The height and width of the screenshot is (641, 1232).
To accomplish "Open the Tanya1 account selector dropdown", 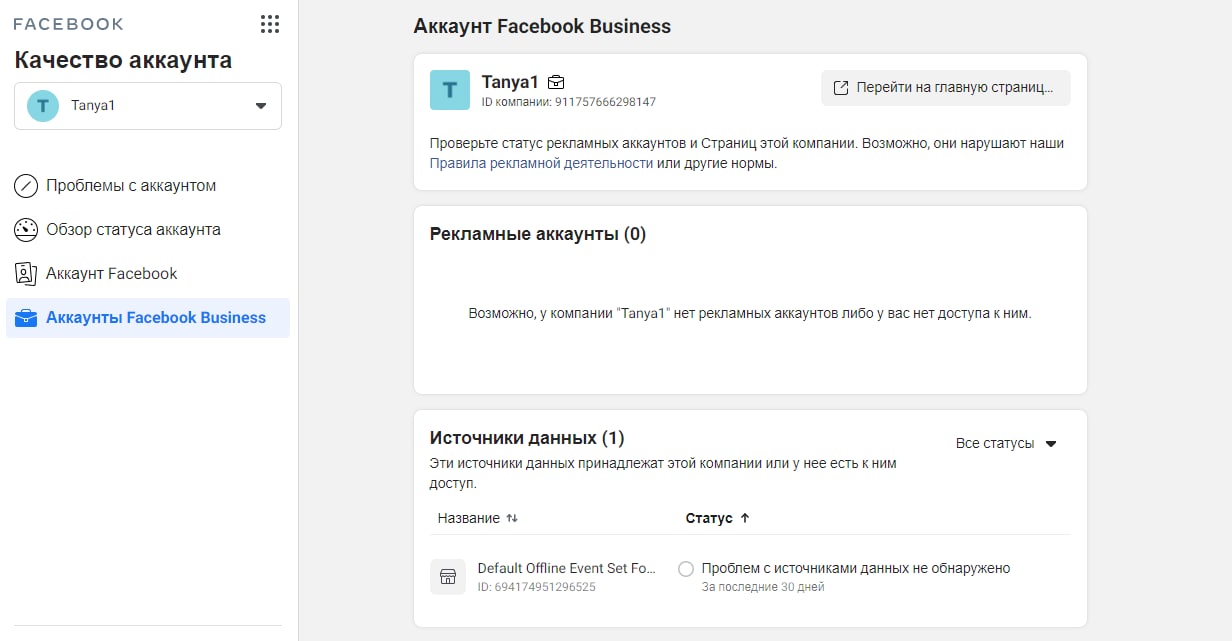I will click(148, 106).
